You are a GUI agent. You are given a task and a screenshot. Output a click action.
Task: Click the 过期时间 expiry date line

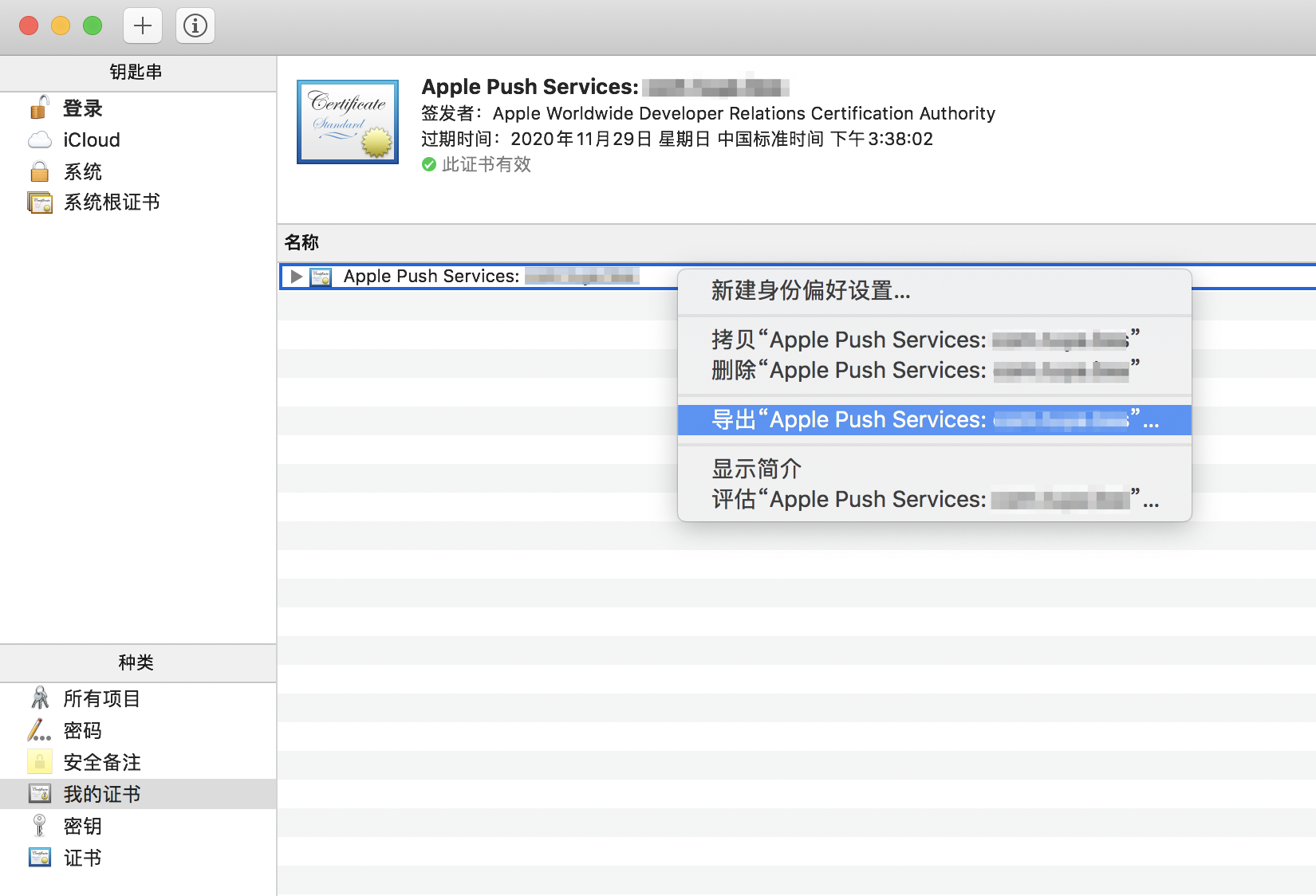(x=677, y=139)
